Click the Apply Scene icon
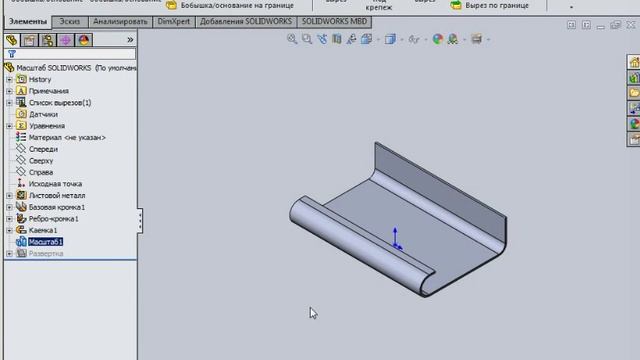Image resolution: width=640 pixels, height=360 pixels. [453, 39]
